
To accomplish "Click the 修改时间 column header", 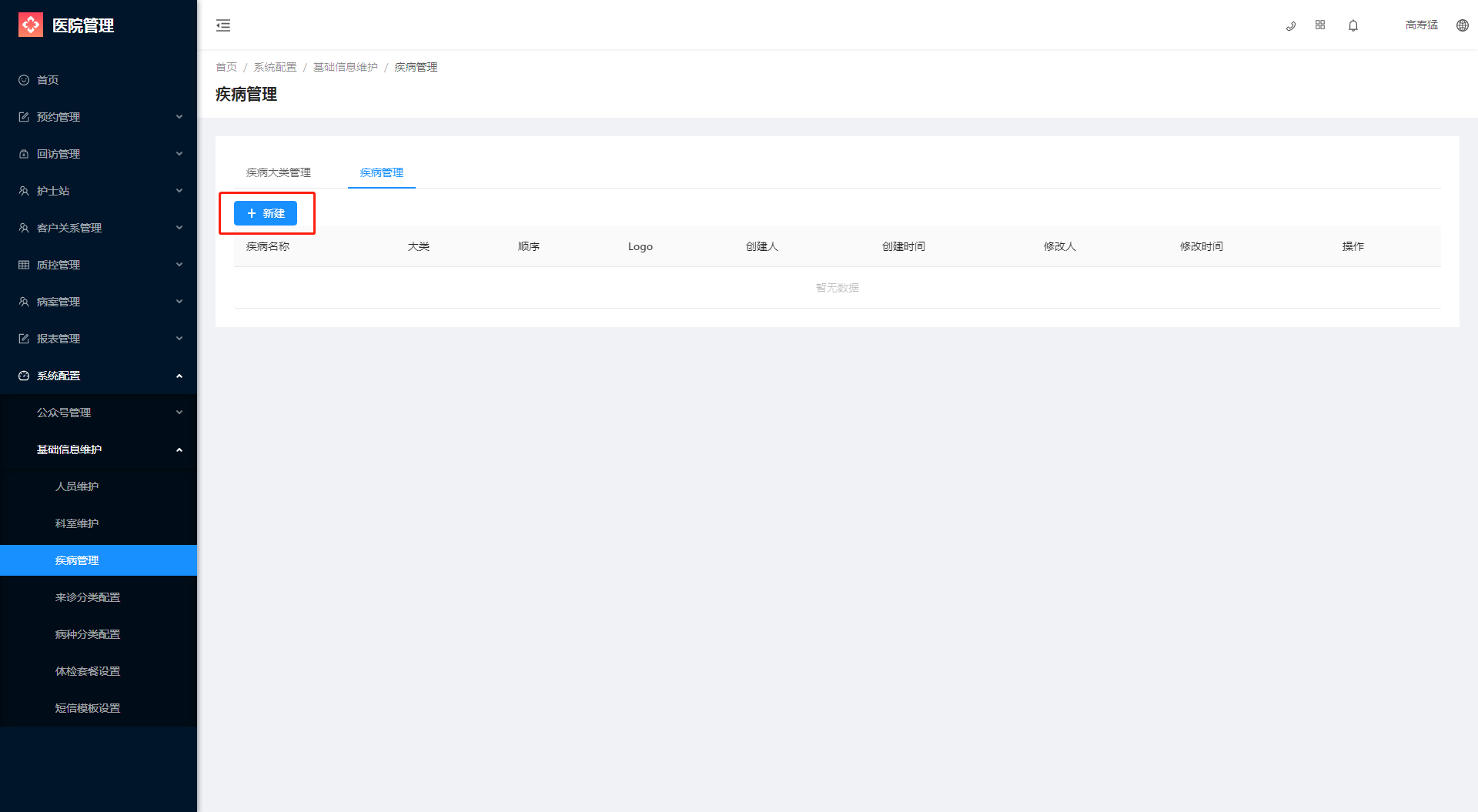I will (x=1202, y=246).
